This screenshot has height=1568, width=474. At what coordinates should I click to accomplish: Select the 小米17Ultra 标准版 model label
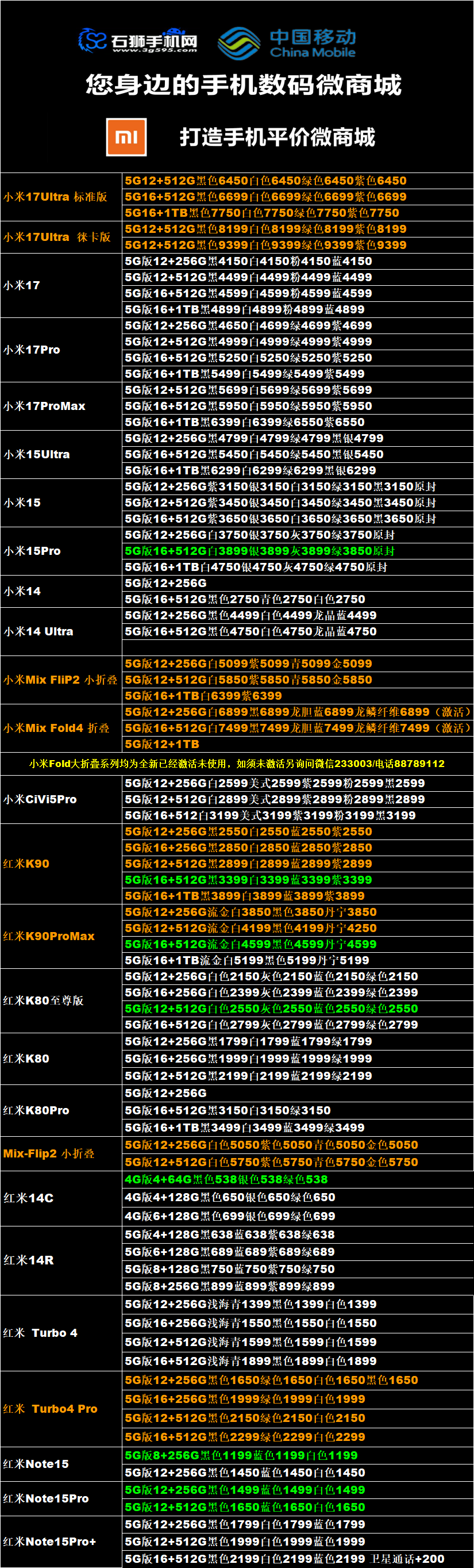(55, 197)
